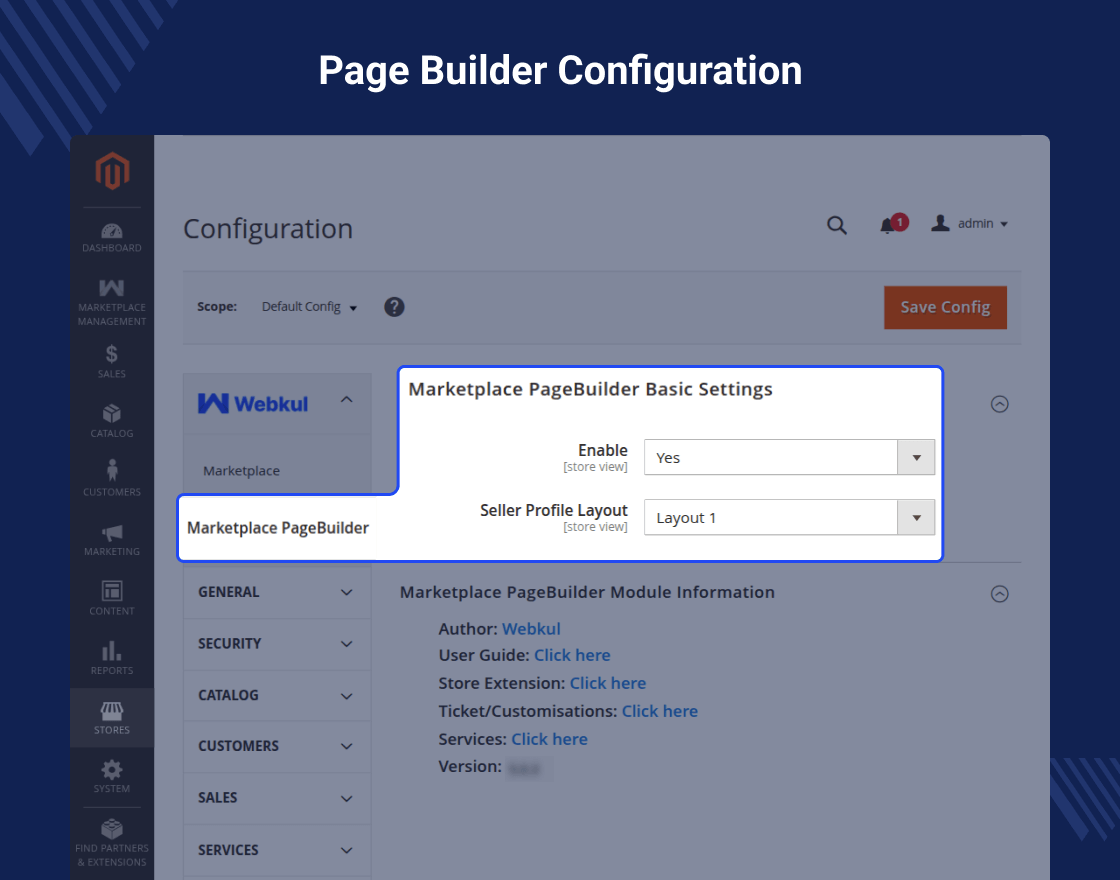Open the Scope Default Config switcher
This screenshot has height=880, width=1120.
coord(309,307)
